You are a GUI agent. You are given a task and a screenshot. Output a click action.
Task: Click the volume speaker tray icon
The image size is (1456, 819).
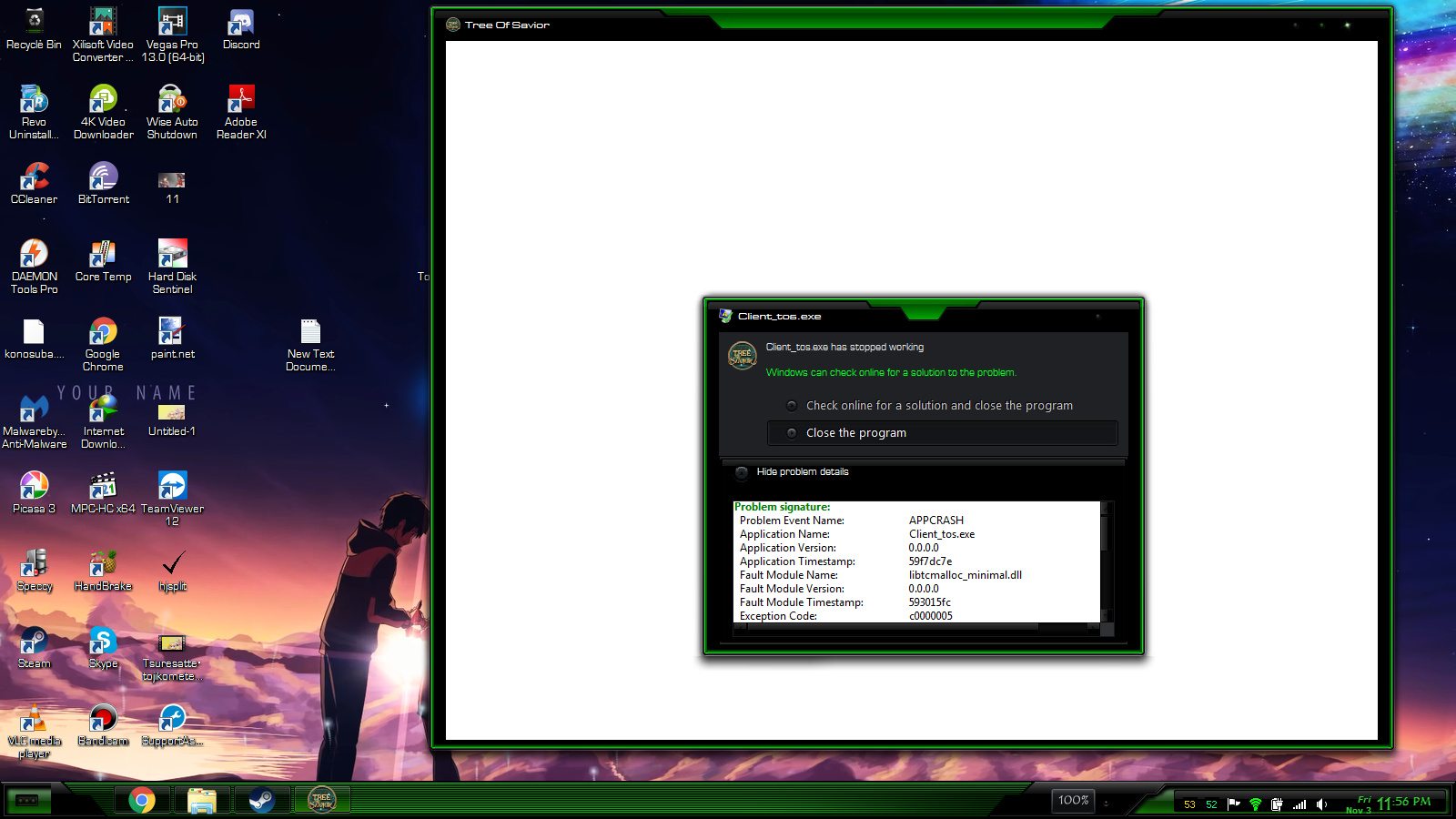(1321, 804)
